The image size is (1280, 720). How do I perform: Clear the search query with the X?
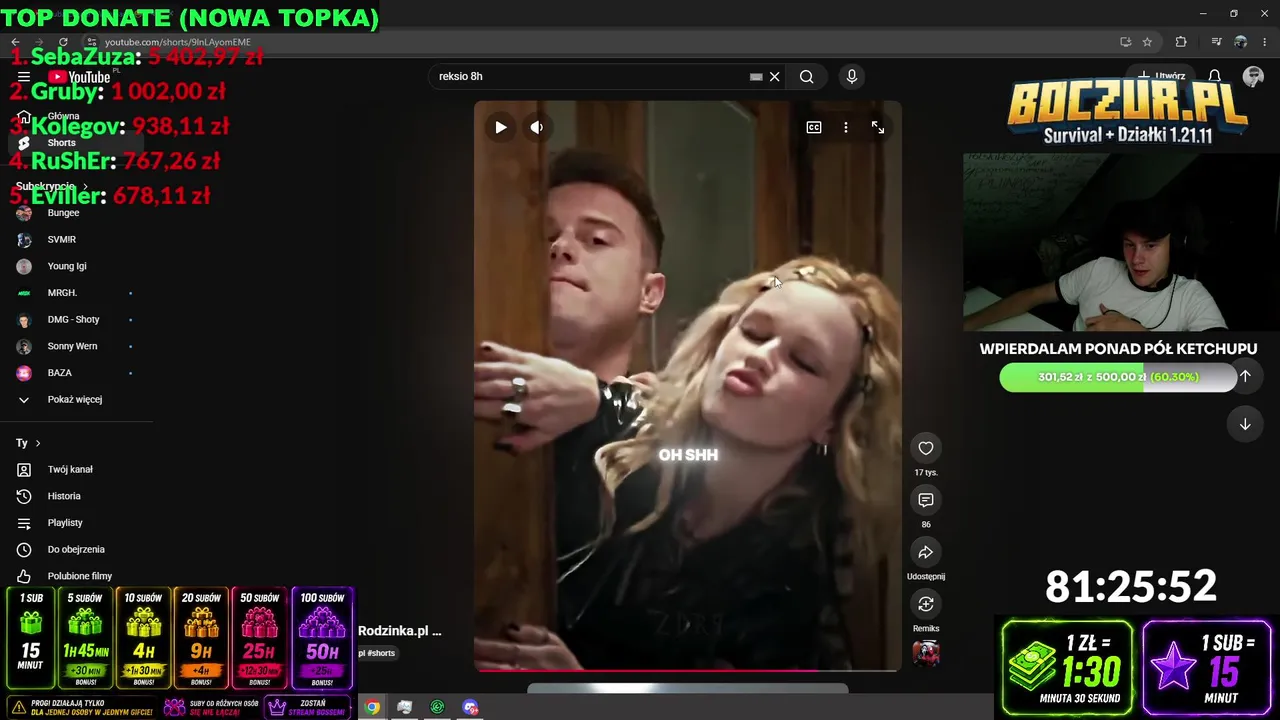pyautogui.click(x=774, y=77)
